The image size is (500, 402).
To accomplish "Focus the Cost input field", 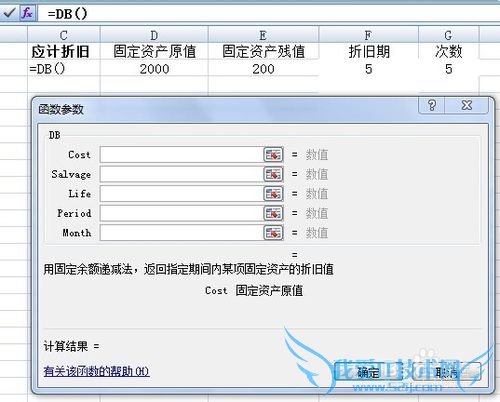I will [182, 155].
